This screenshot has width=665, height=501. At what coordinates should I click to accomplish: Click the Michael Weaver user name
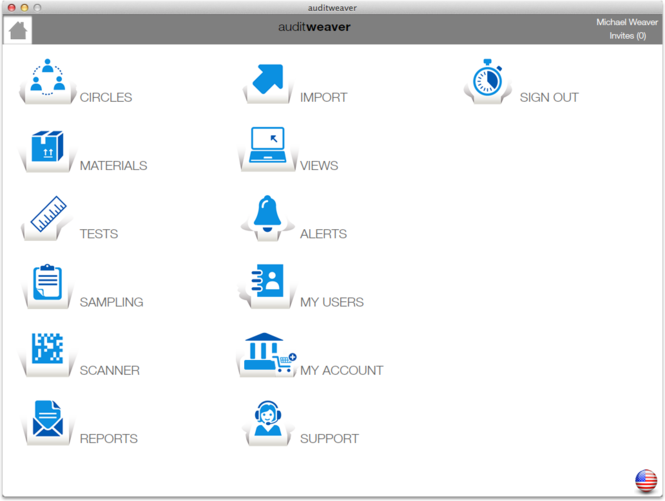[626, 22]
